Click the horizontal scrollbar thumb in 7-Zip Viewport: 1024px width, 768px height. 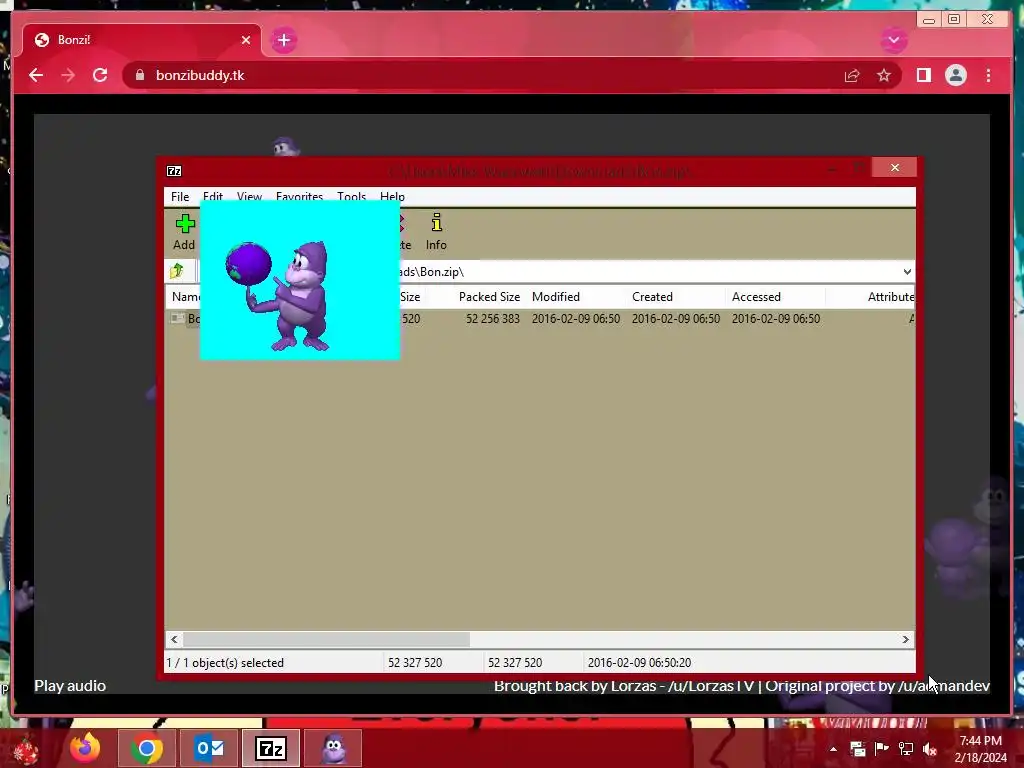[x=327, y=639]
